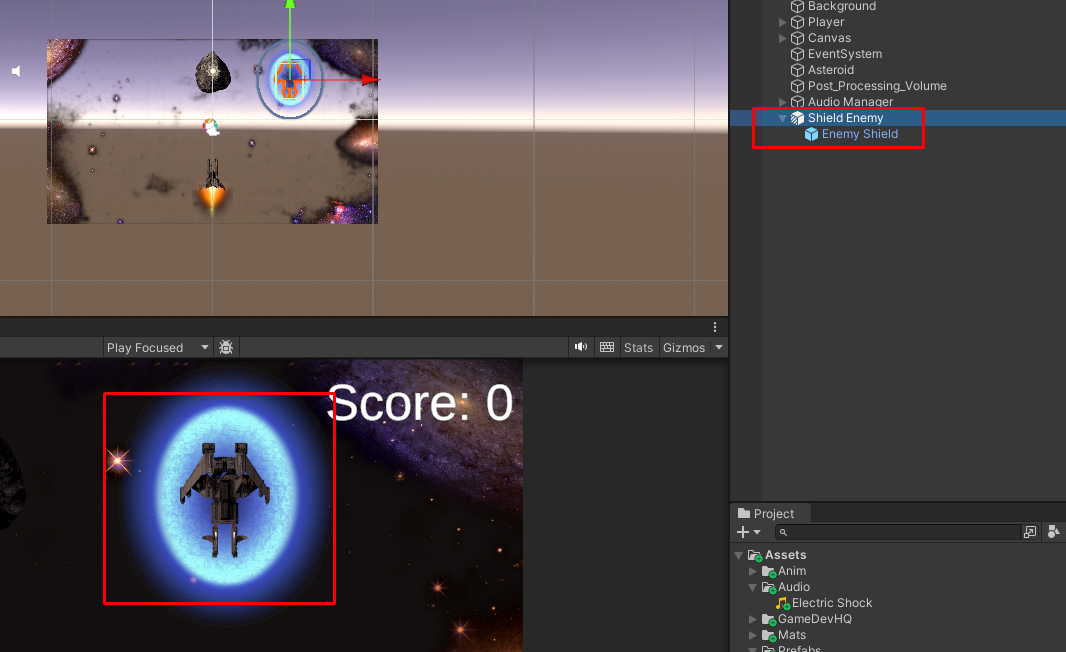This screenshot has width=1066, height=652.
Task: Click the blue cube icon beside Enemy Shield
Action: pos(812,134)
